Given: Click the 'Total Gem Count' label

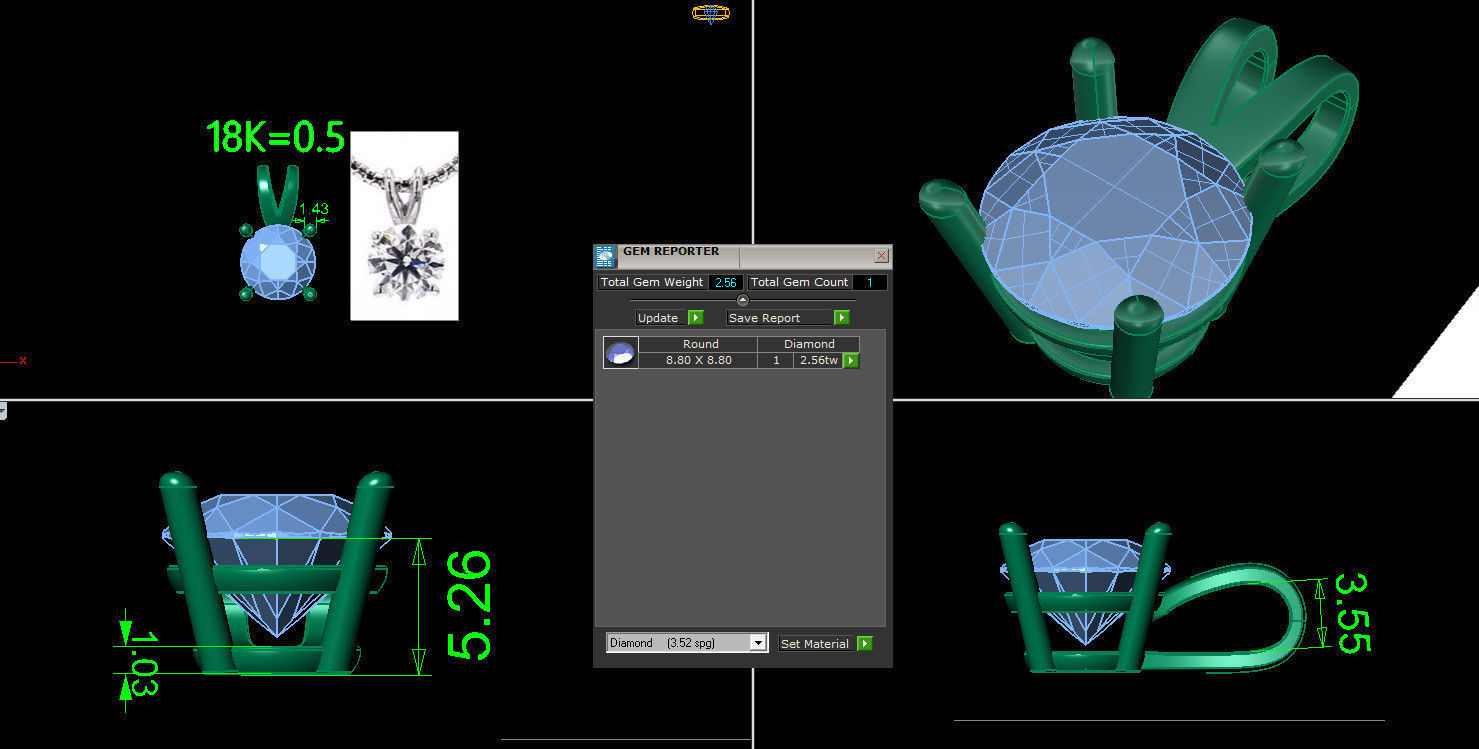Looking at the screenshot, I should coord(799,282).
